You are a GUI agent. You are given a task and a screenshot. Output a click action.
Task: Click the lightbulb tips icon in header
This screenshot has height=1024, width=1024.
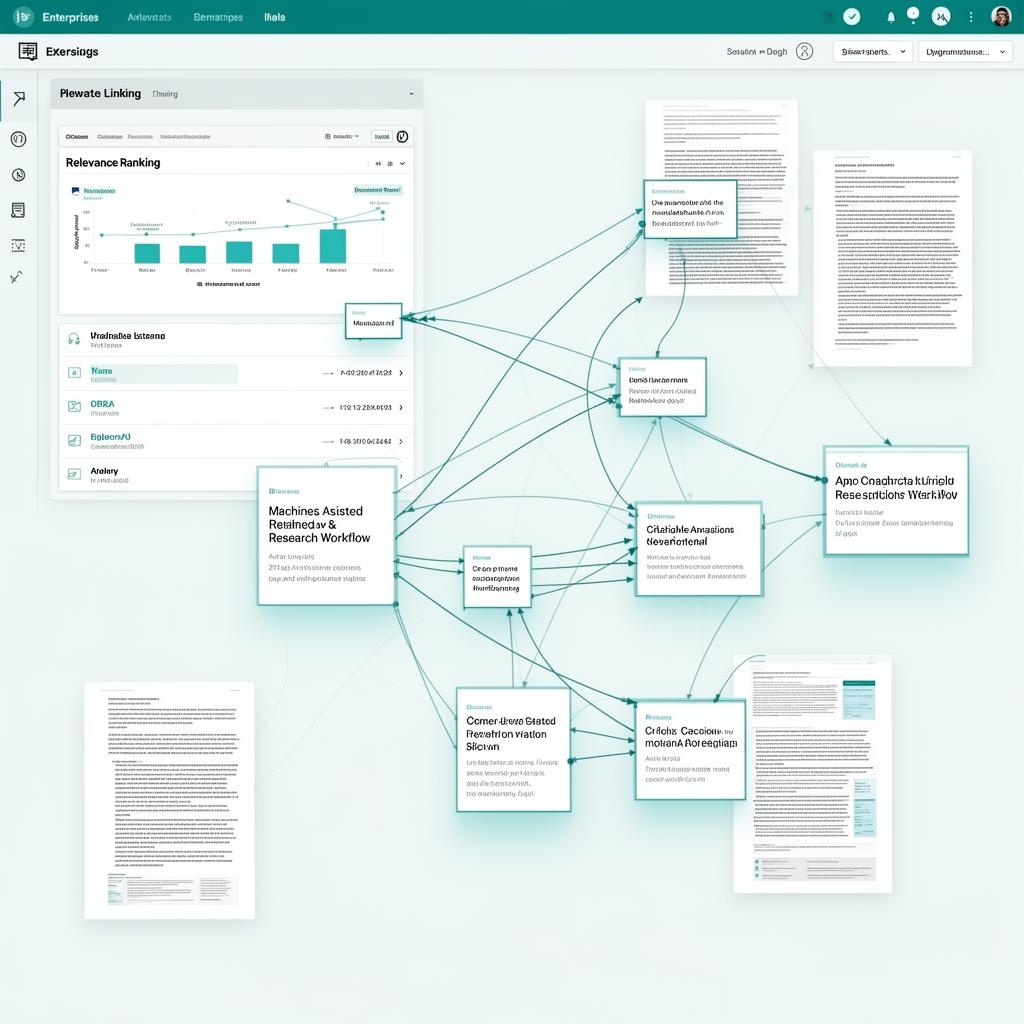point(913,14)
